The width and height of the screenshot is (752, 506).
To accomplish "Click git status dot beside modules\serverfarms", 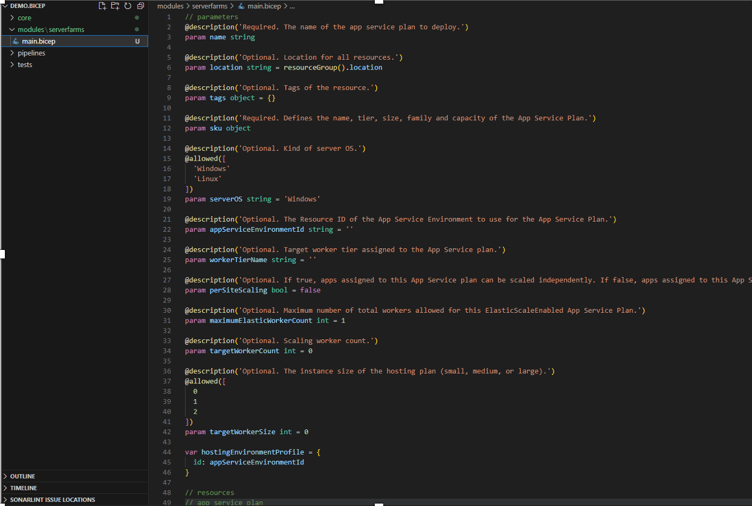I will tap(137, 29).
